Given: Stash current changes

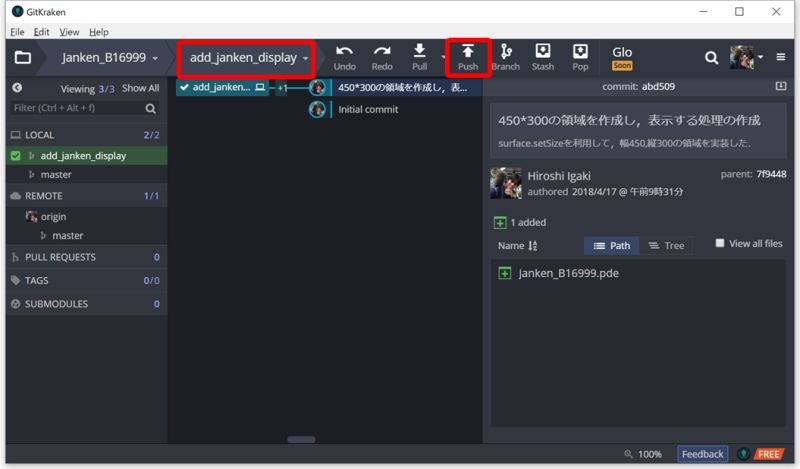Looking at the screenshot, I should click(x=543, y=58).
